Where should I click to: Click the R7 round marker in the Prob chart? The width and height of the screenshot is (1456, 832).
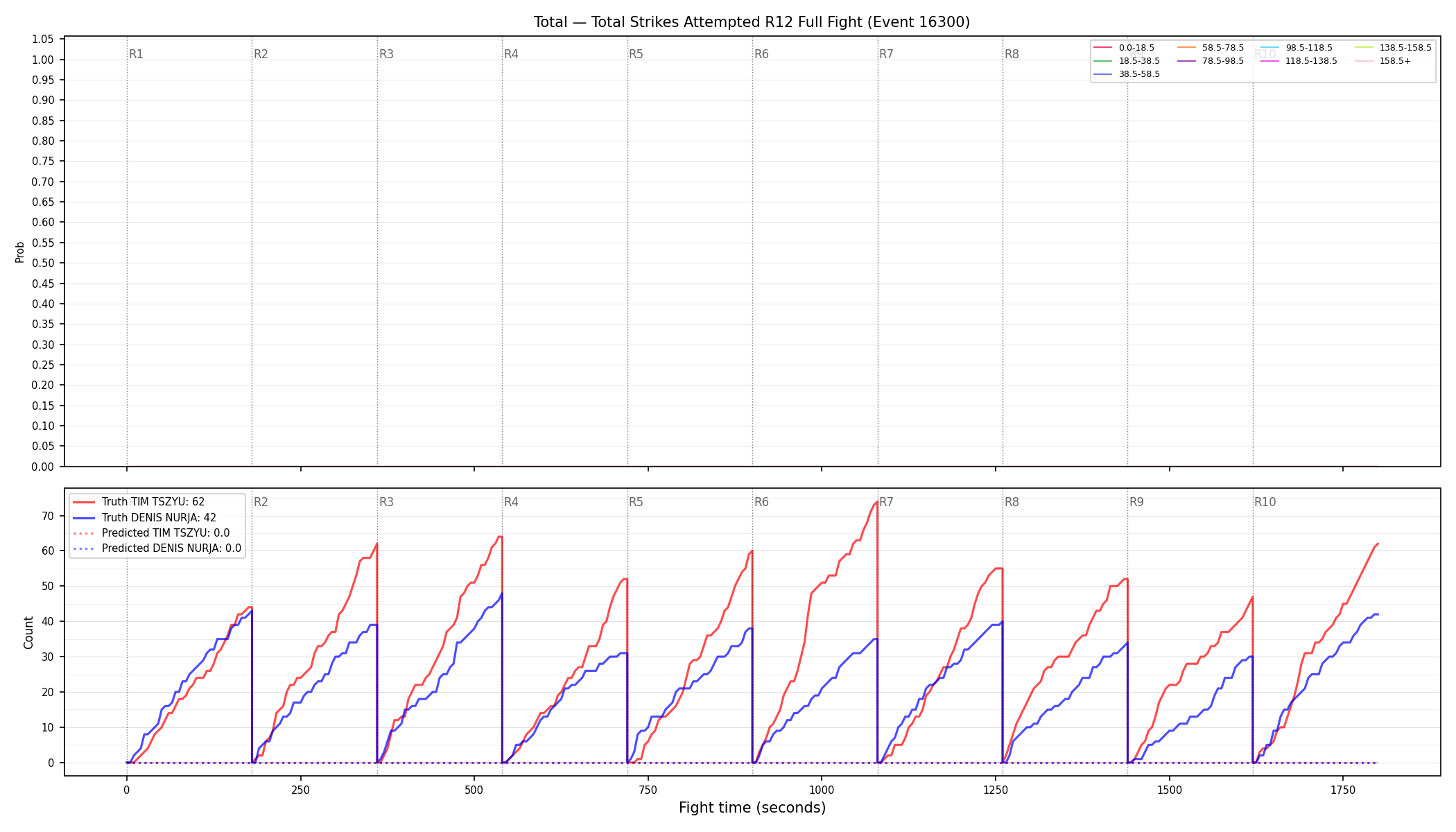[886, 54]
